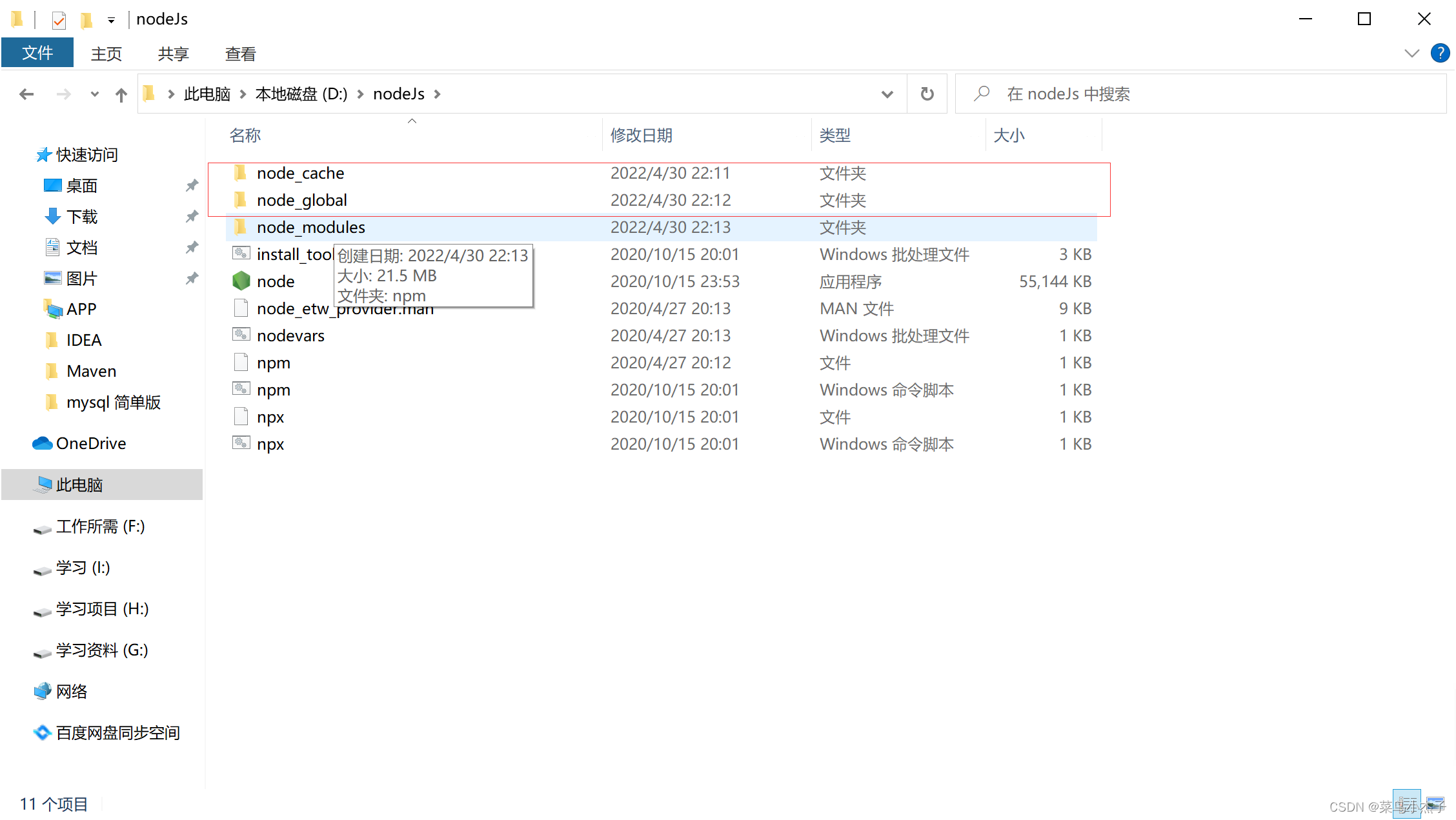Screen dimensions: 1456x820
Task: Click the refresh button in address bar
Action: 927,94
